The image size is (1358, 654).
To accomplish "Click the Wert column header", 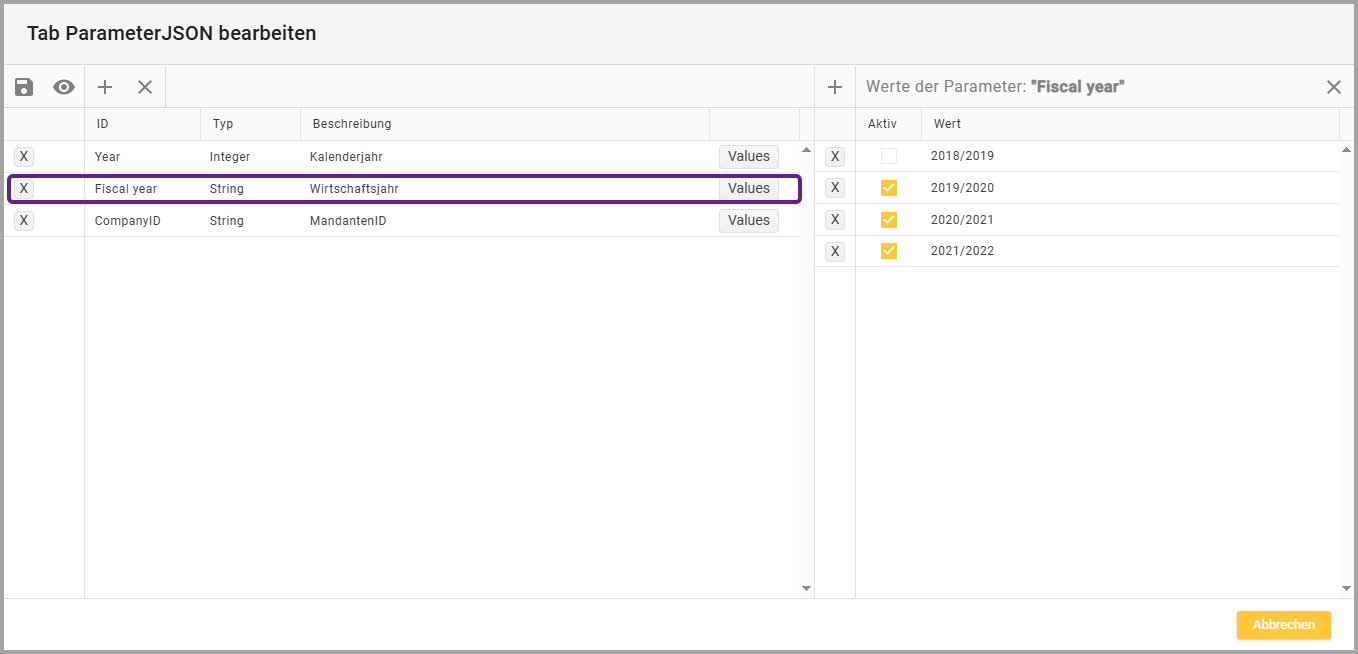I will (947, 124).
